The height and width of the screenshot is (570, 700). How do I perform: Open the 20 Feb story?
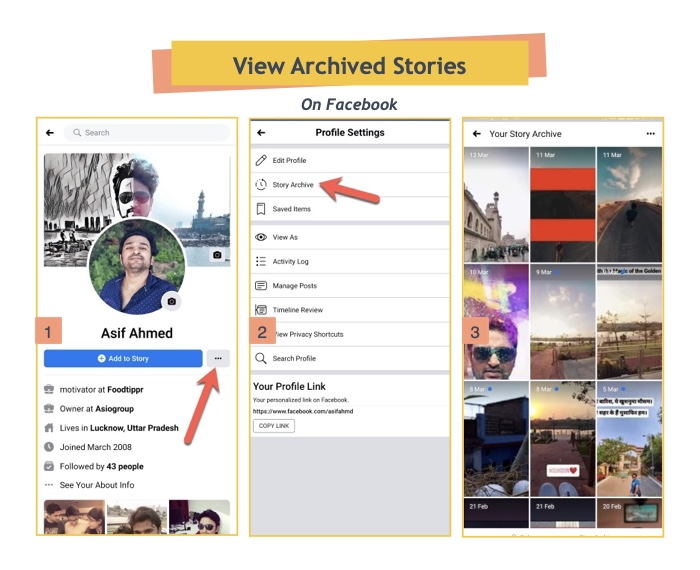pos(629,513)
